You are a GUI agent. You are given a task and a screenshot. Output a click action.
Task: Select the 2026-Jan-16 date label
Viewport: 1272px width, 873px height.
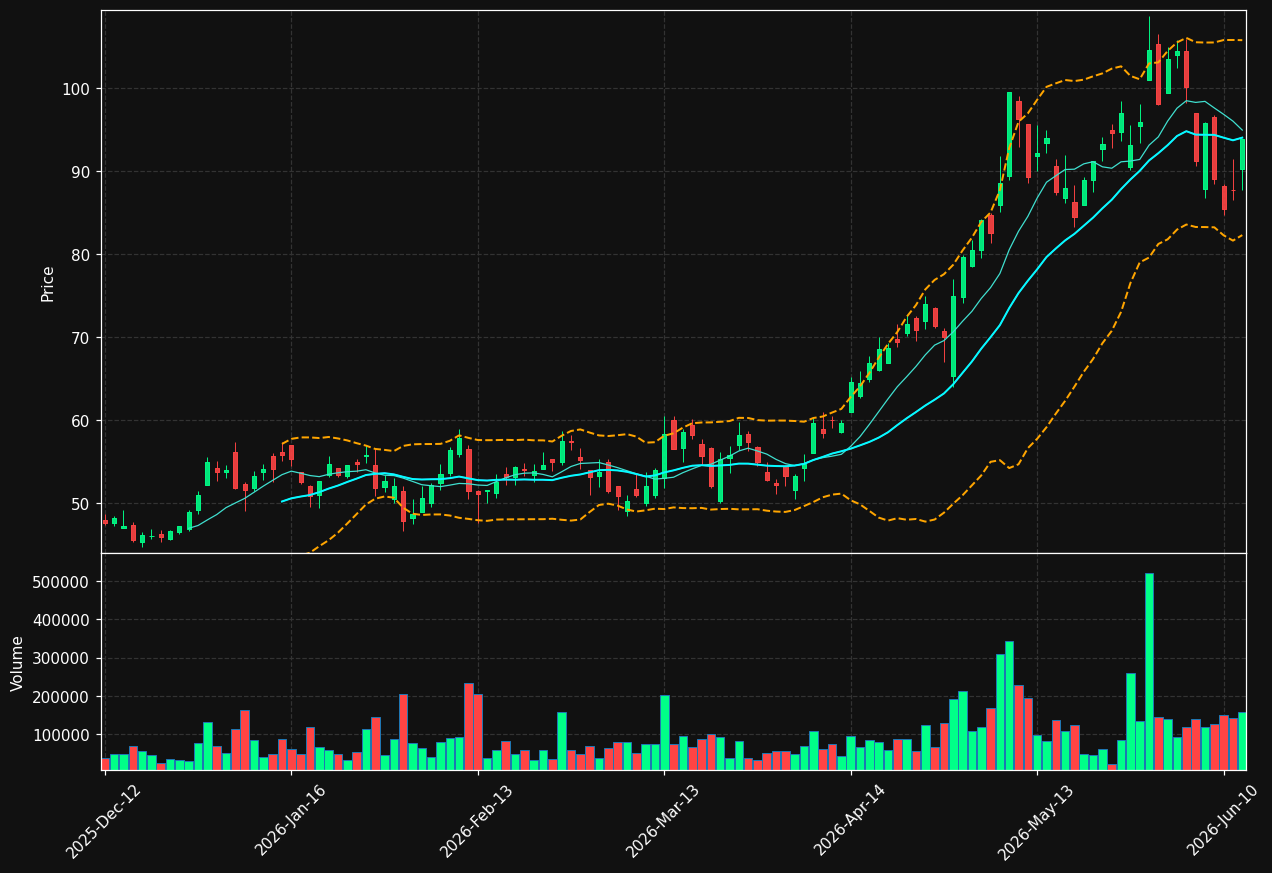coord(291,821)
